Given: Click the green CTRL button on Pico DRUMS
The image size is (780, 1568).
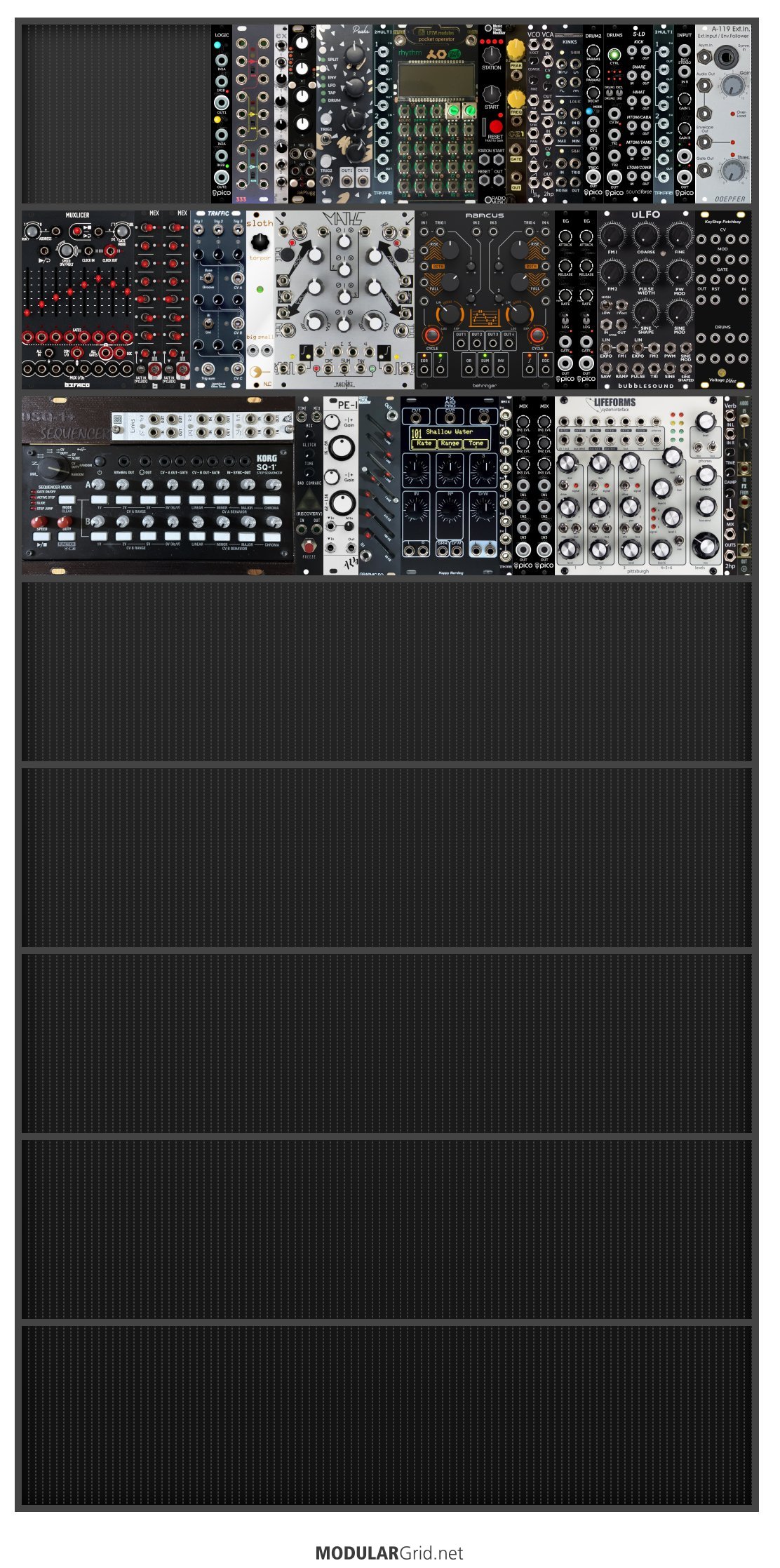Looking at the screenshot, I should point(614,55).
